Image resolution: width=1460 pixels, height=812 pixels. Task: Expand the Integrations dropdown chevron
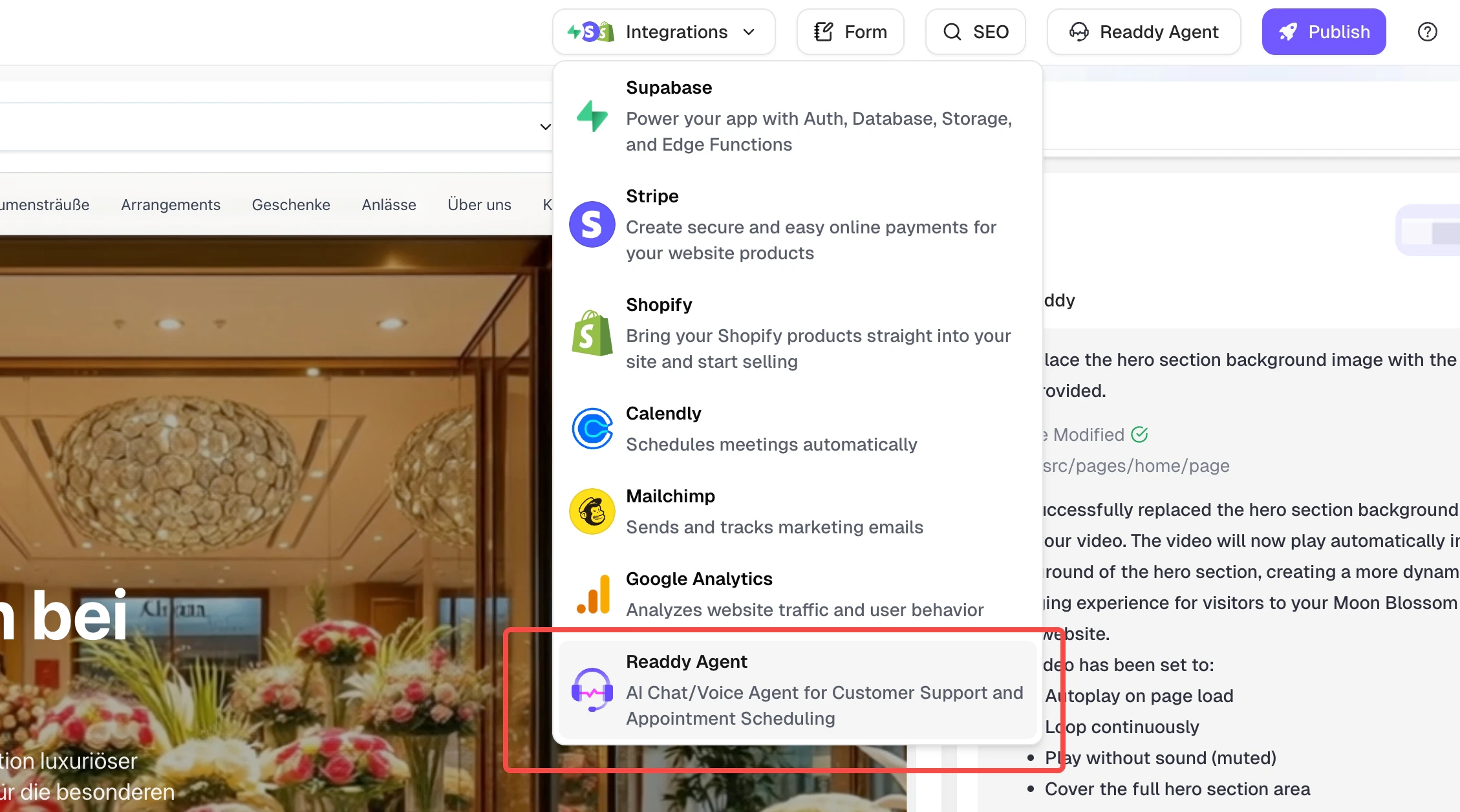click(x=749, y=32)
